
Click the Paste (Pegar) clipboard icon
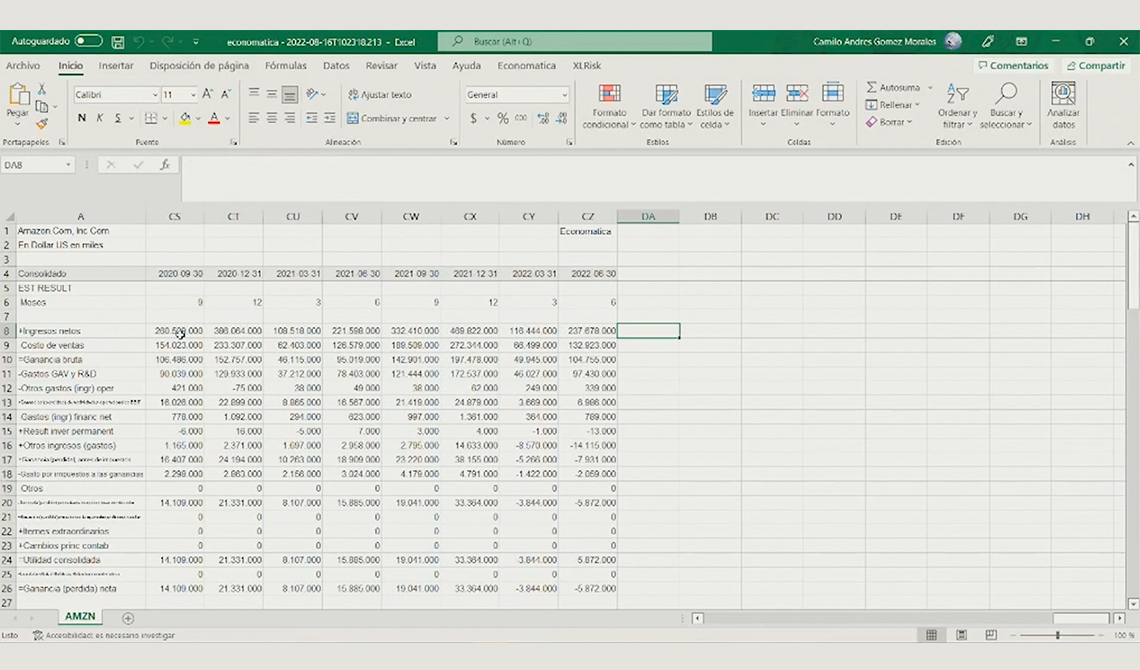tap(17, 94)
